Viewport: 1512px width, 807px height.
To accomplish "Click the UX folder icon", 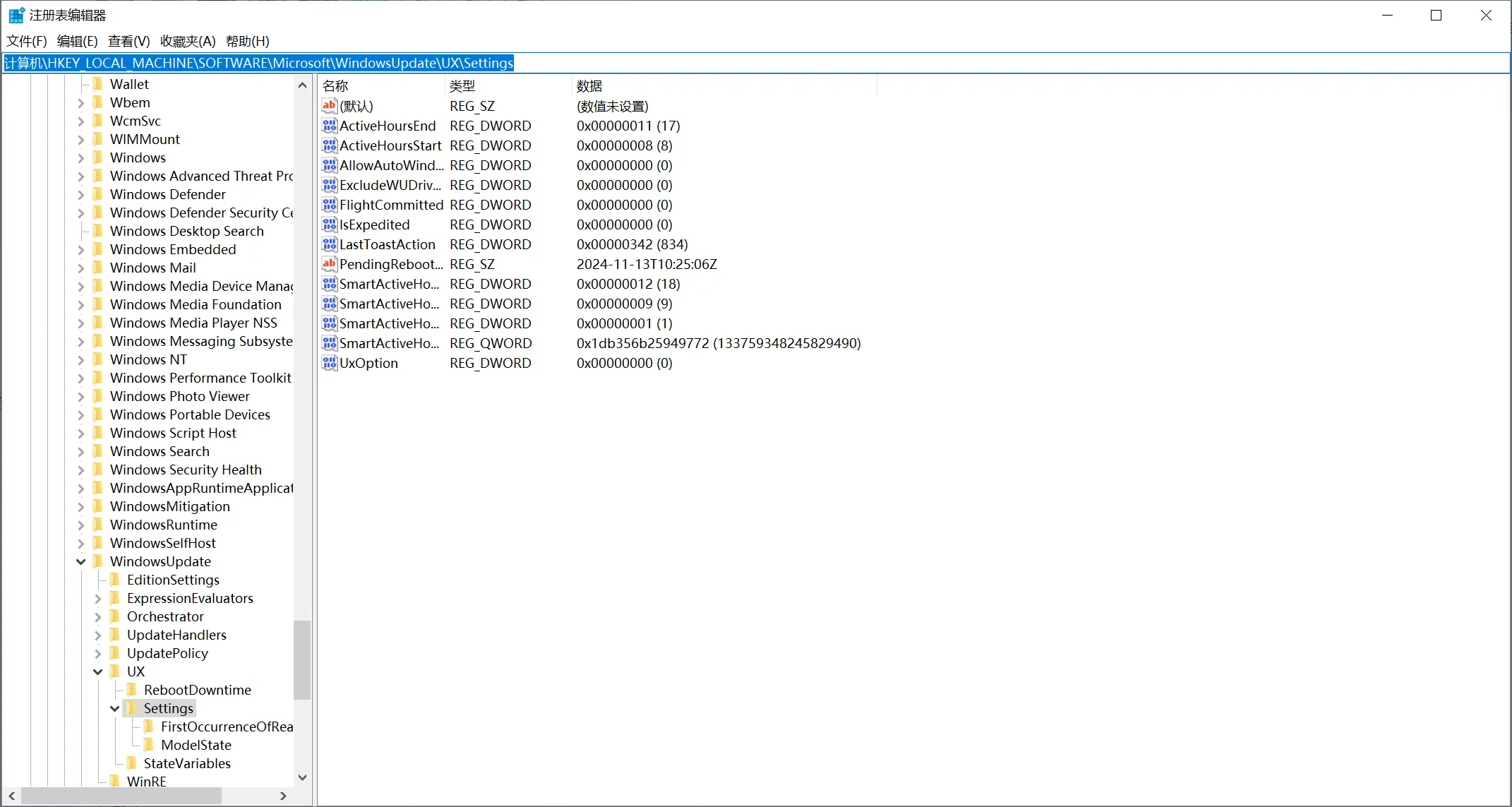I will click(x=115, y=671).
